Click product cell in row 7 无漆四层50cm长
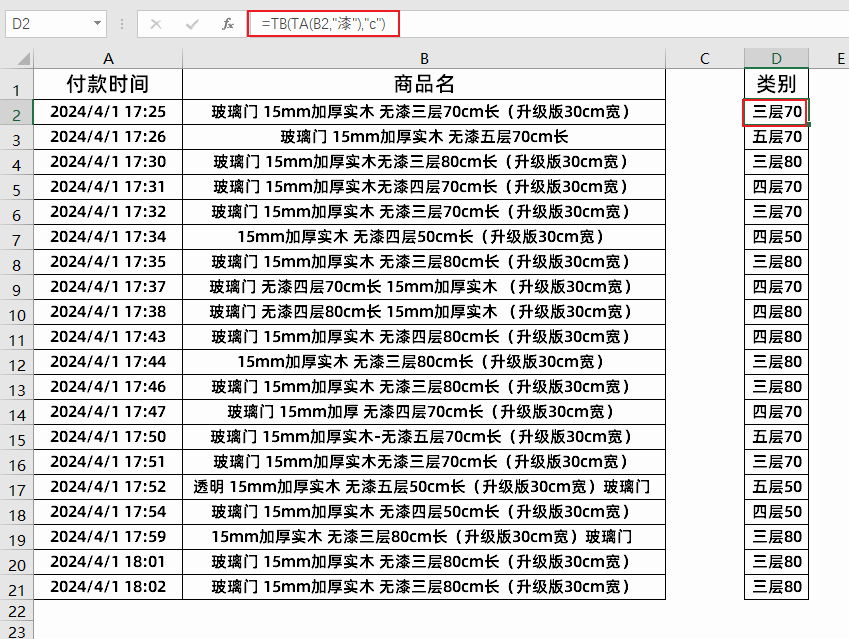The image size is (849, 639). (424, 237)
